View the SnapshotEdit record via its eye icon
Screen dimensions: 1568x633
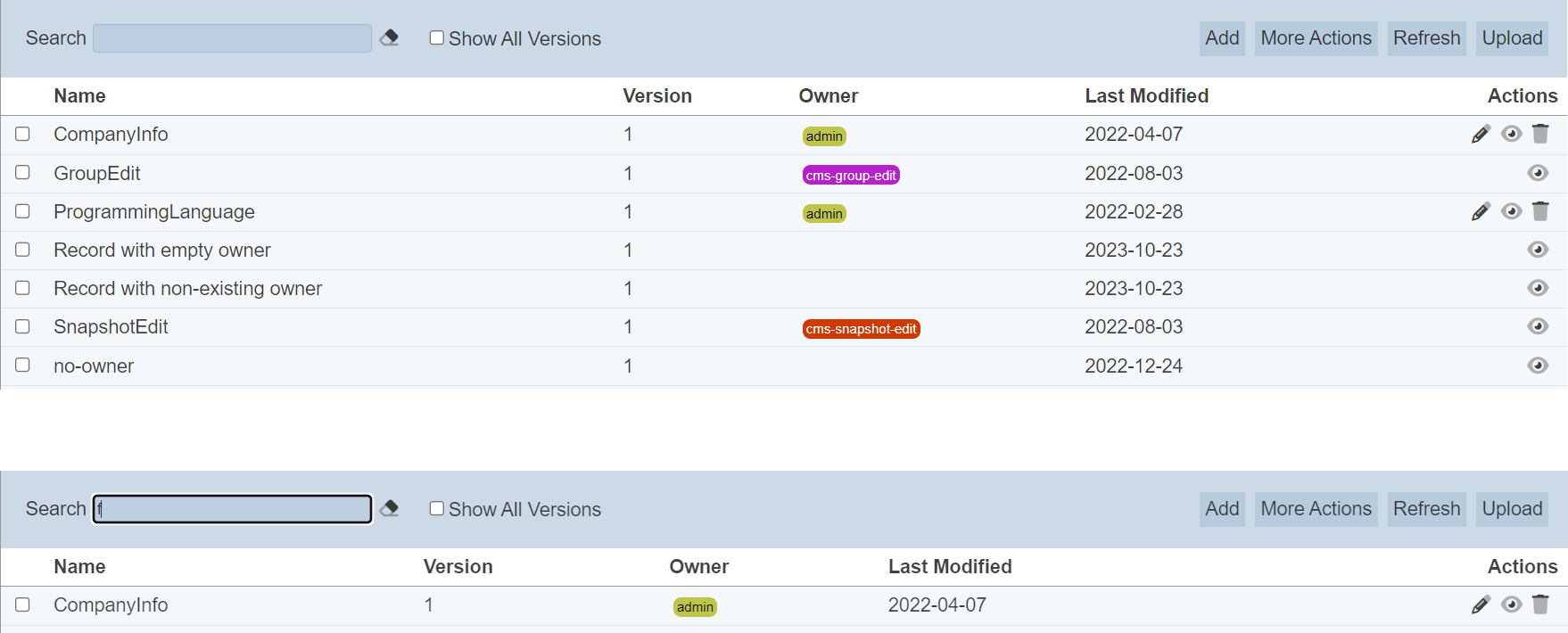(1538, 326)
